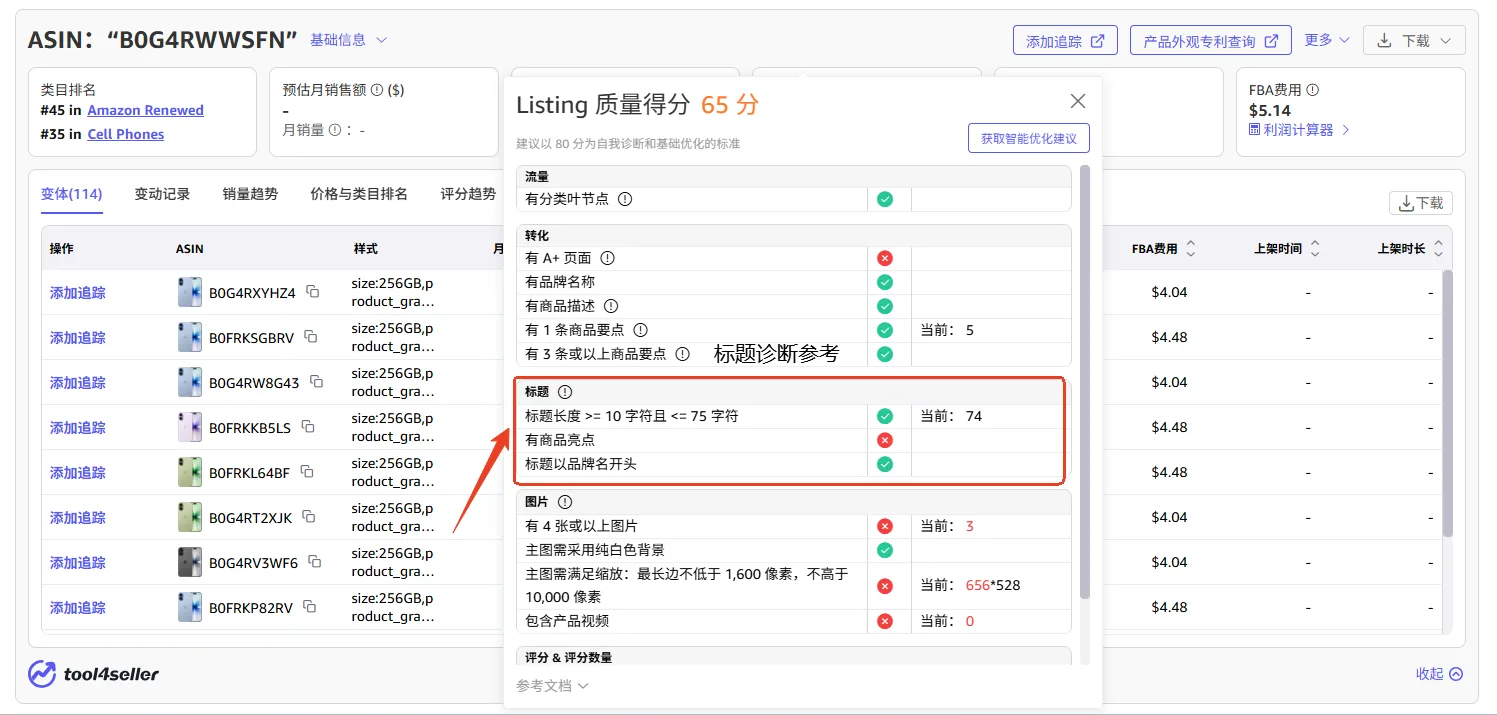Add tracking for B0FRKP82RV row
The width and height of the screenshot is (1497, 715).
pyautogui.click(x=78, y=608)
